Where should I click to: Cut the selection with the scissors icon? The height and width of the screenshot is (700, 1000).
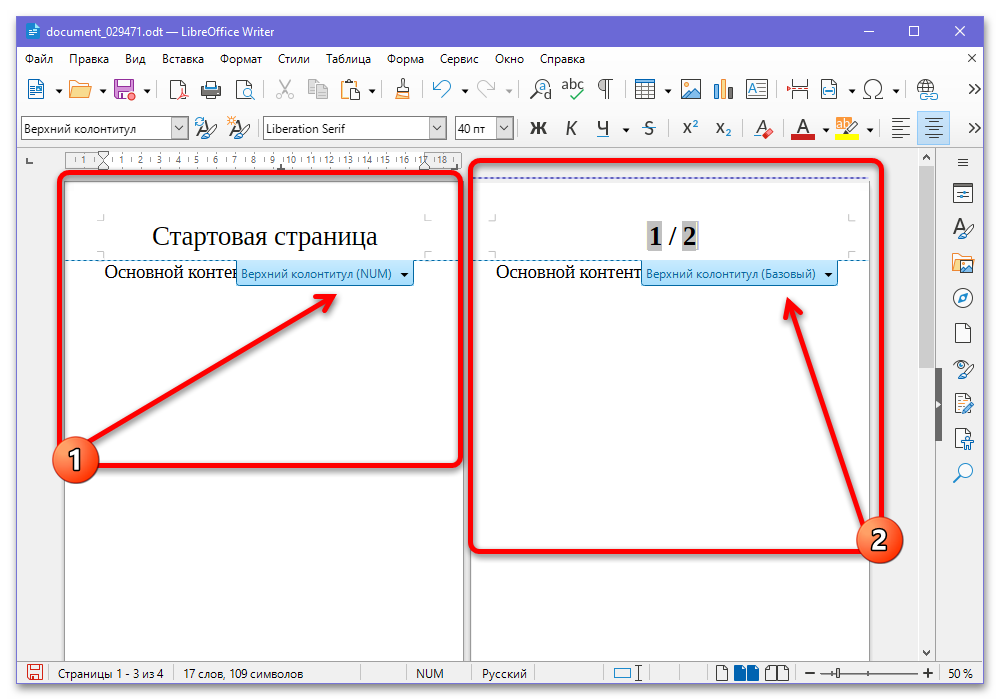(x=284, y=90)
